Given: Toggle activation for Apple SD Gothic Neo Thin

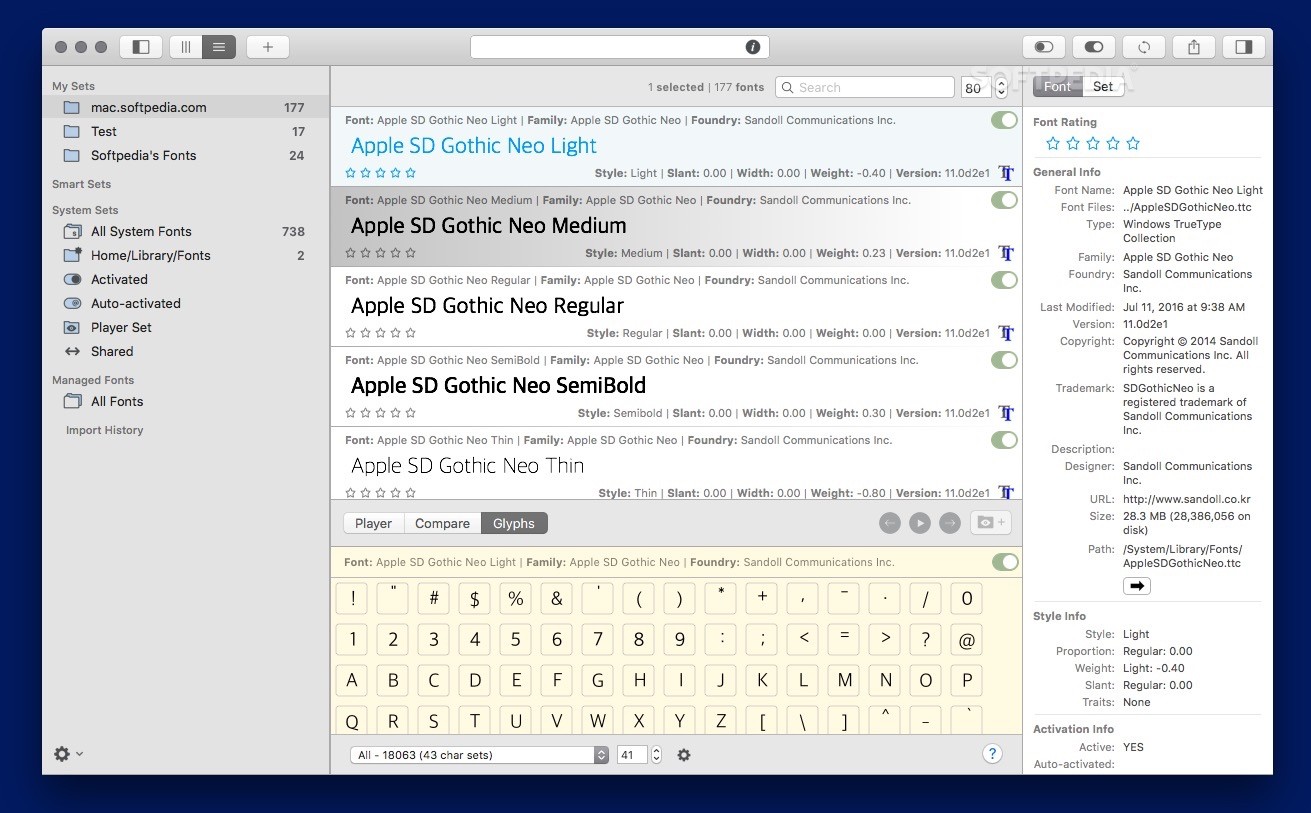Looking at the screenshot, I should (1003, 440).
